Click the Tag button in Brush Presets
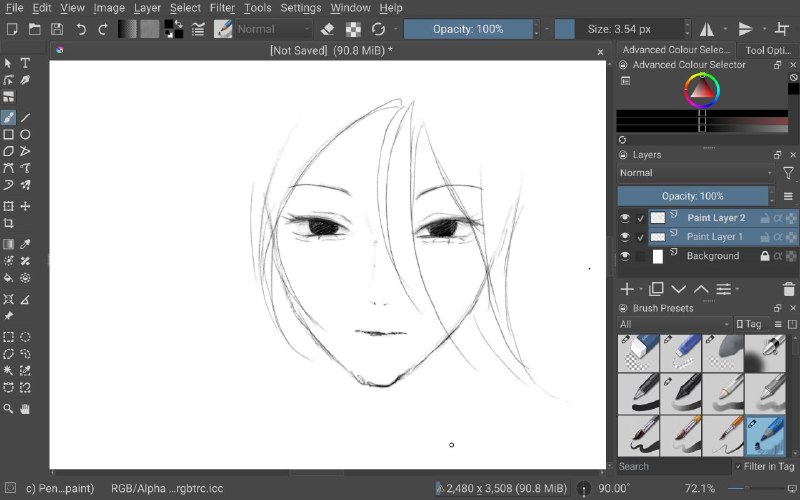This screenshot has height=500, width=800. pyautogui.click(x=749, y=324)
